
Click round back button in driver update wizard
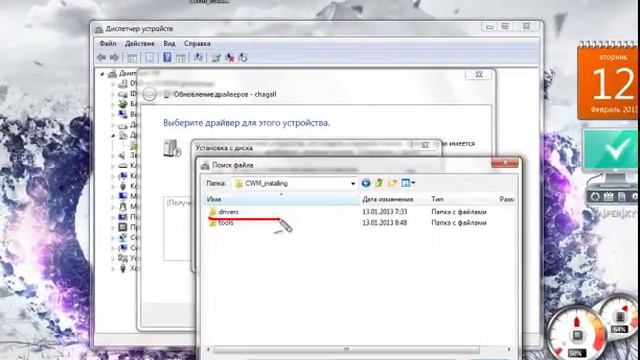tap(149, 94)
